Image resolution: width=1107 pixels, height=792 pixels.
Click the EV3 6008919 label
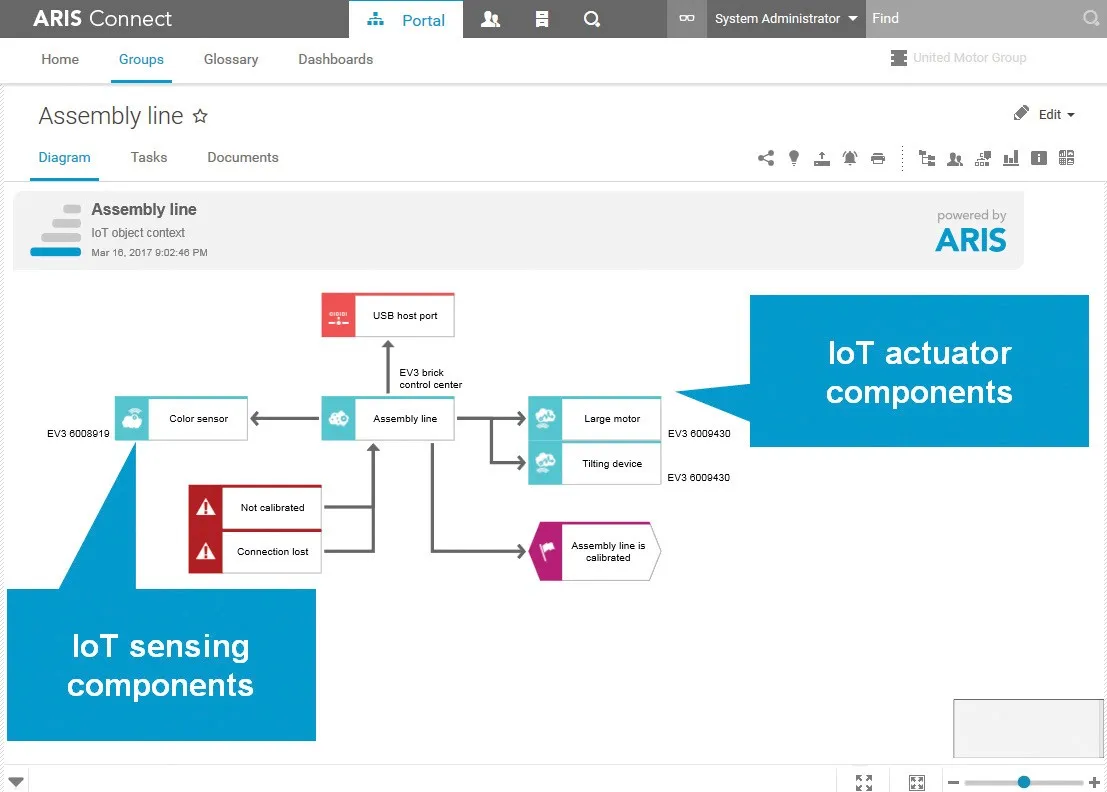[x=78, y=433]
